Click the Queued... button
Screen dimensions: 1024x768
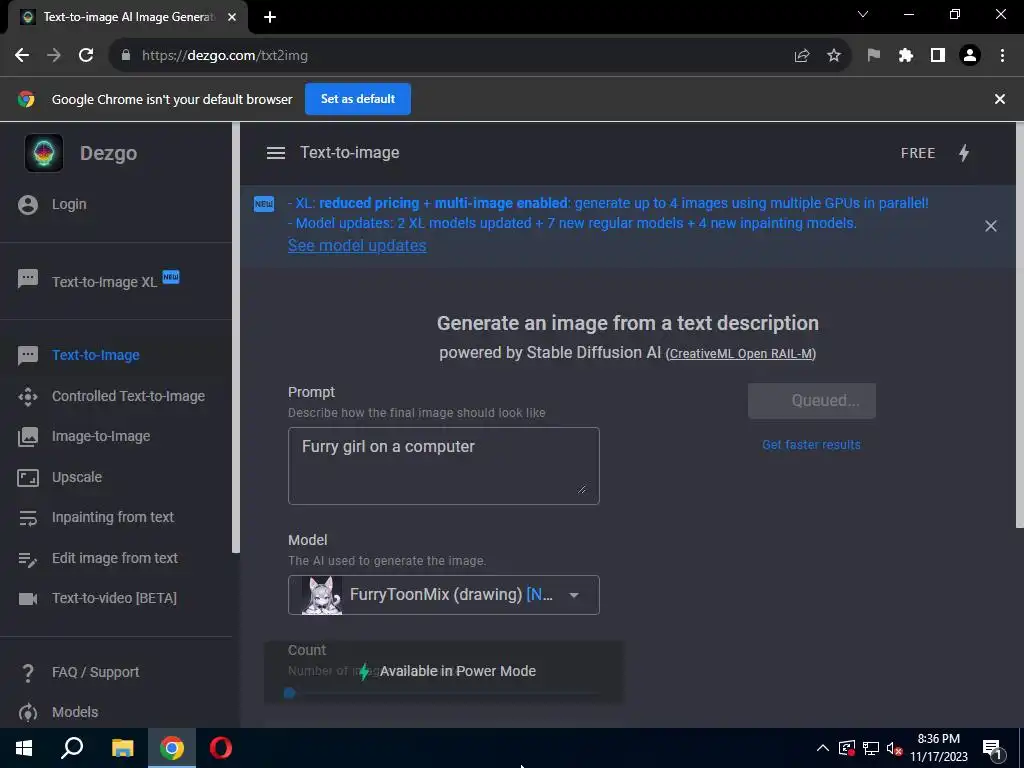pos(812,401)
